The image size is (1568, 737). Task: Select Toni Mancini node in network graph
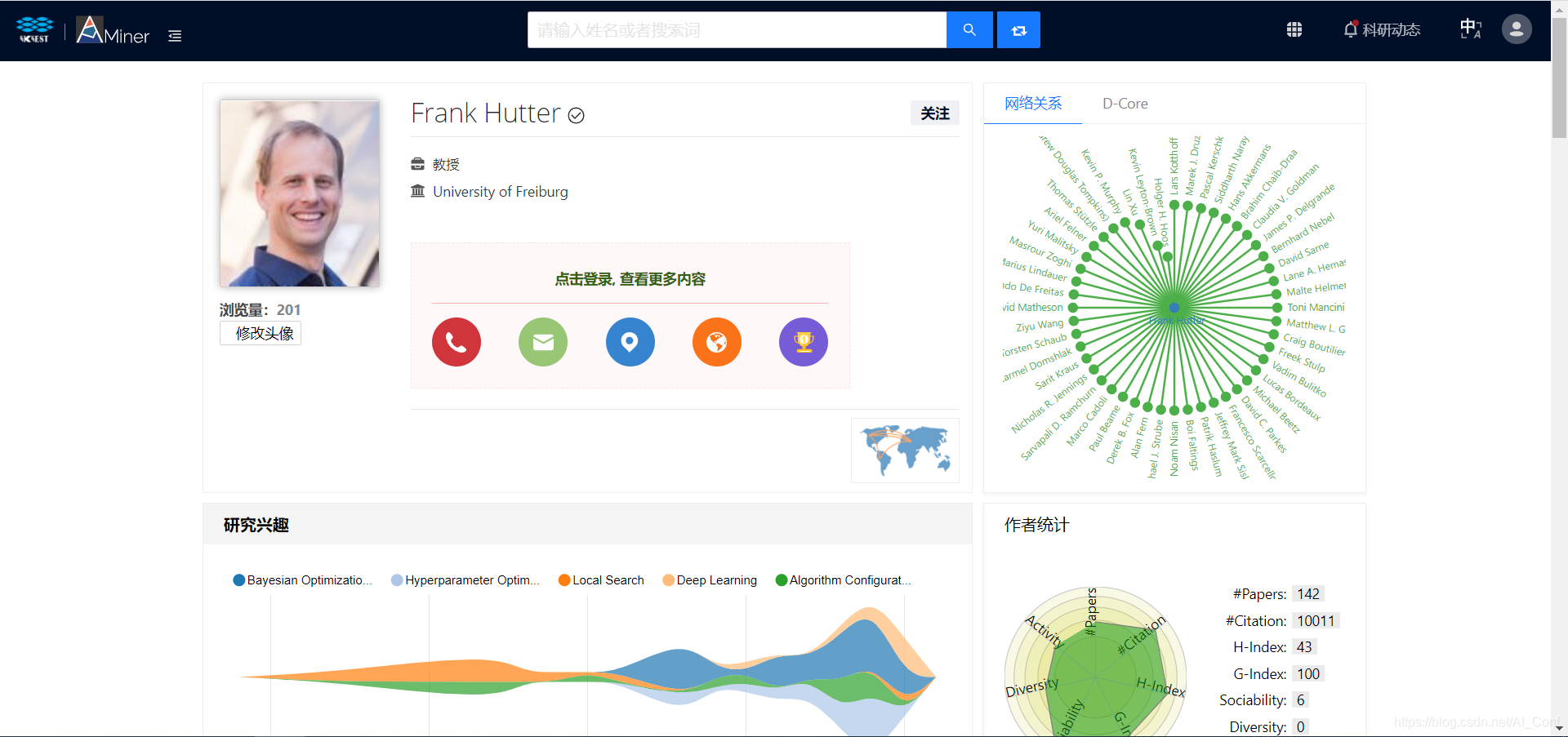1316,307
